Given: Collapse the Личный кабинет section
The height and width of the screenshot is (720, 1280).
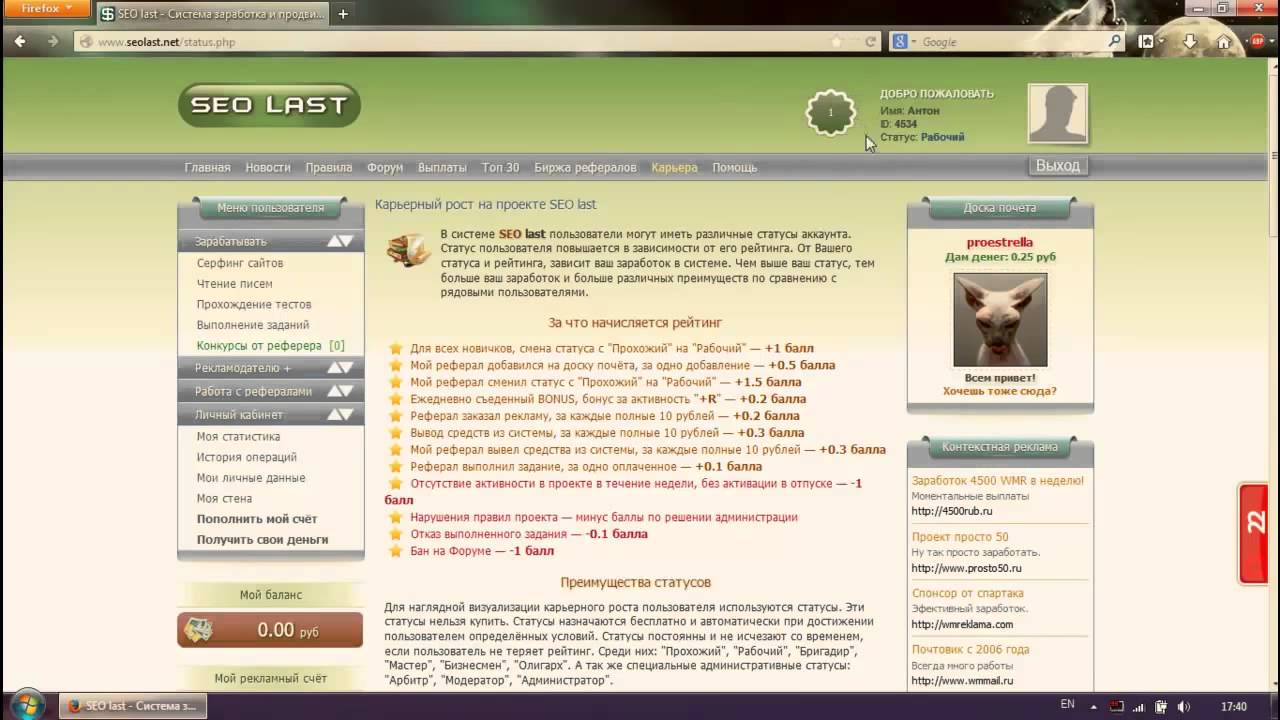Looking at the screenshot, I should [270, 414].
